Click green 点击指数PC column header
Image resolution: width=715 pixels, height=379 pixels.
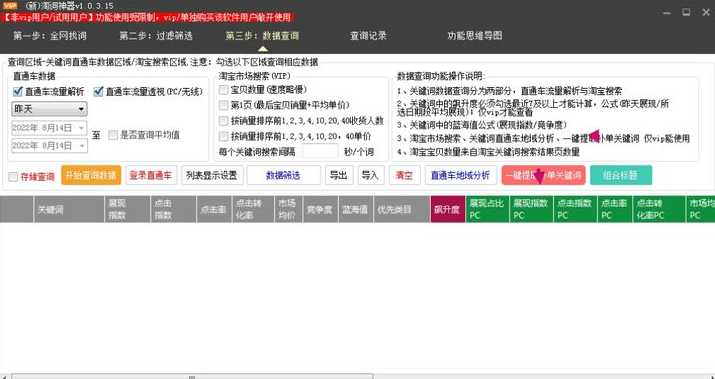(575, 209)
